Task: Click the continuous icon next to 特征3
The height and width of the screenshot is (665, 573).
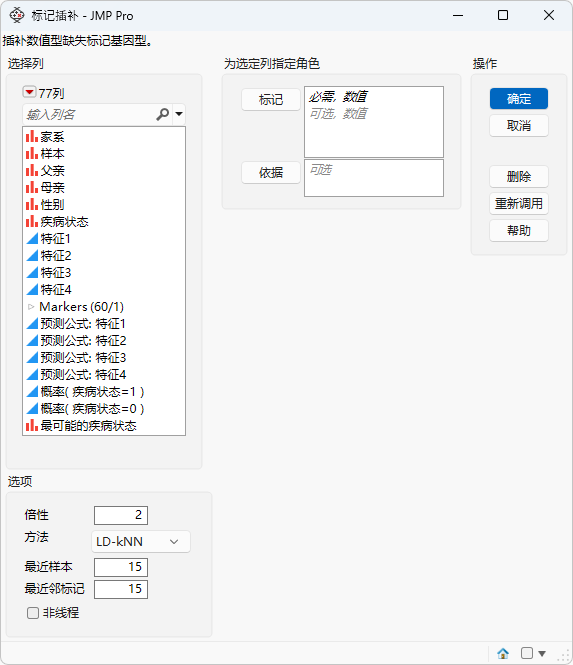Action: tap(32, 273)
